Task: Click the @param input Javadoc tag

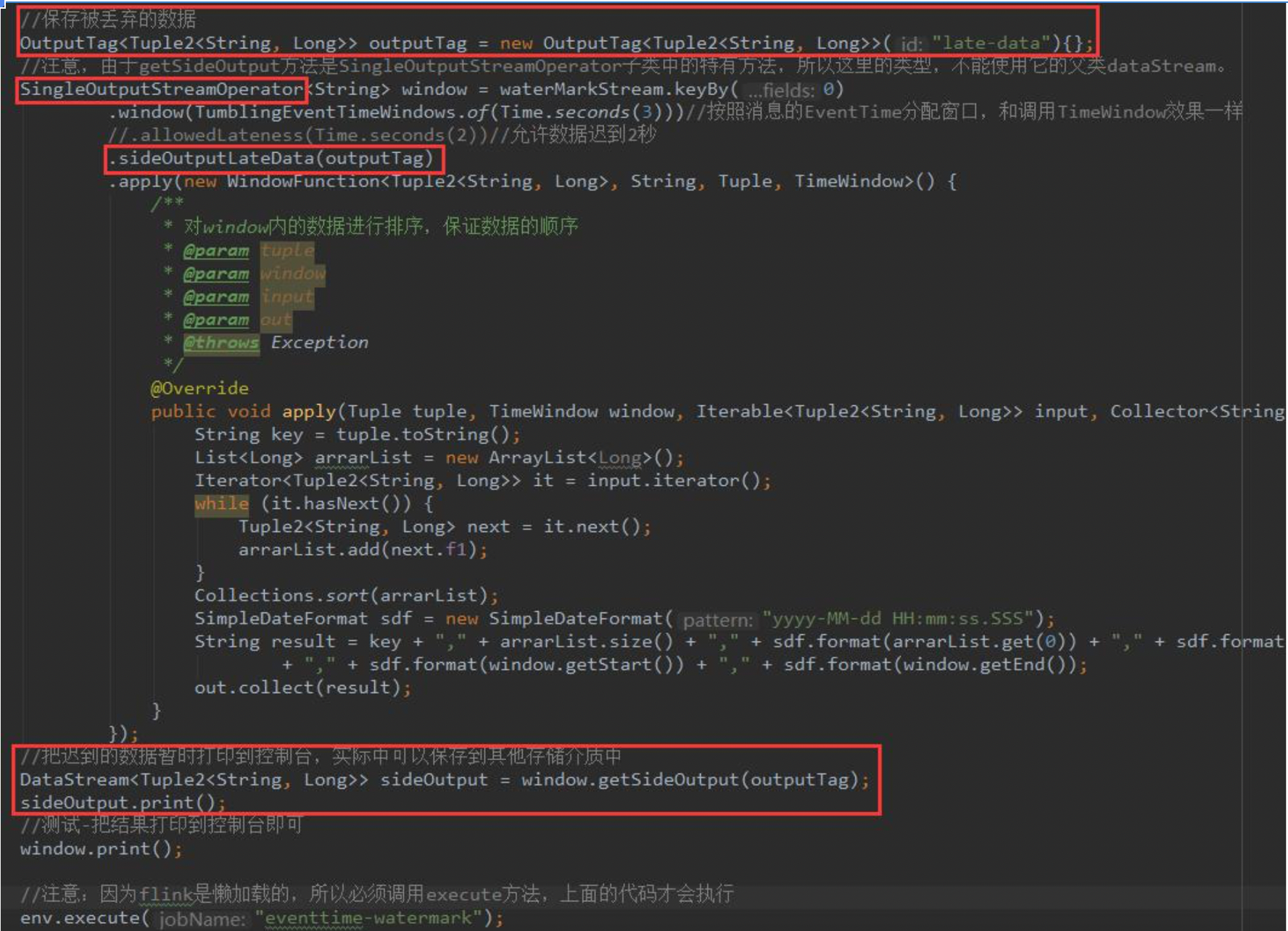Action: point(248,297)
